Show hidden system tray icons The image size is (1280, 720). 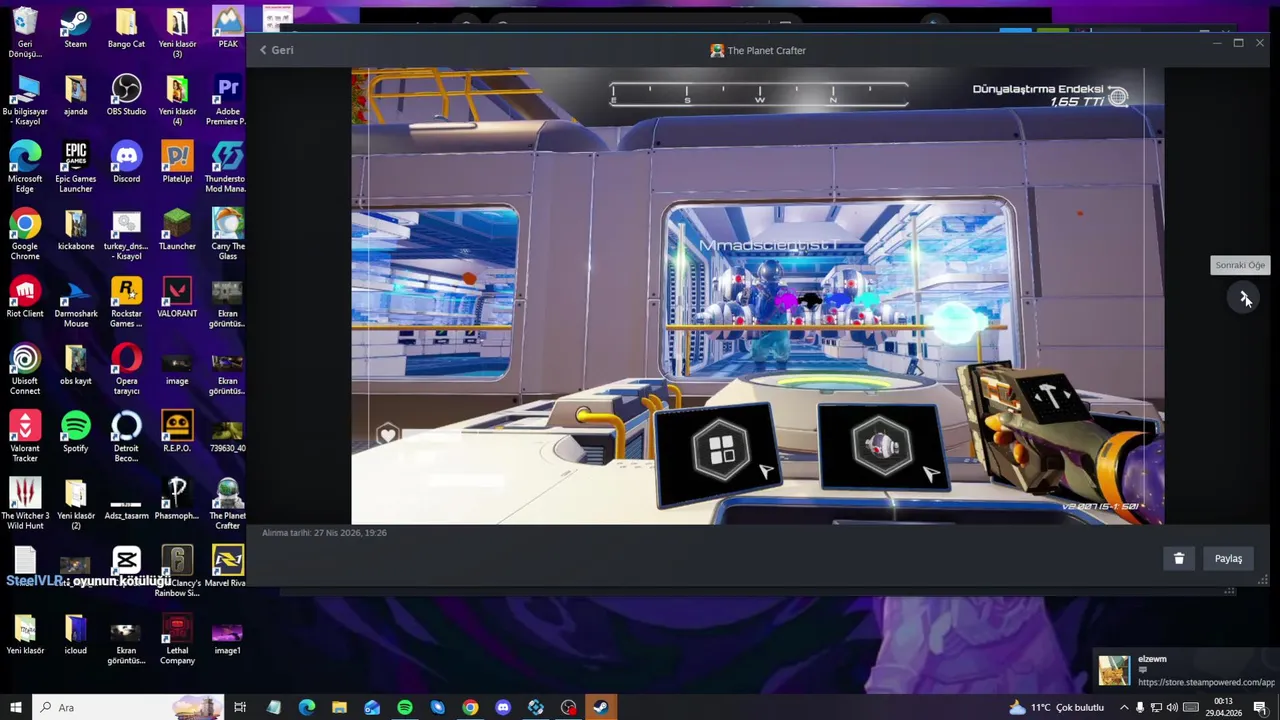1124,707
